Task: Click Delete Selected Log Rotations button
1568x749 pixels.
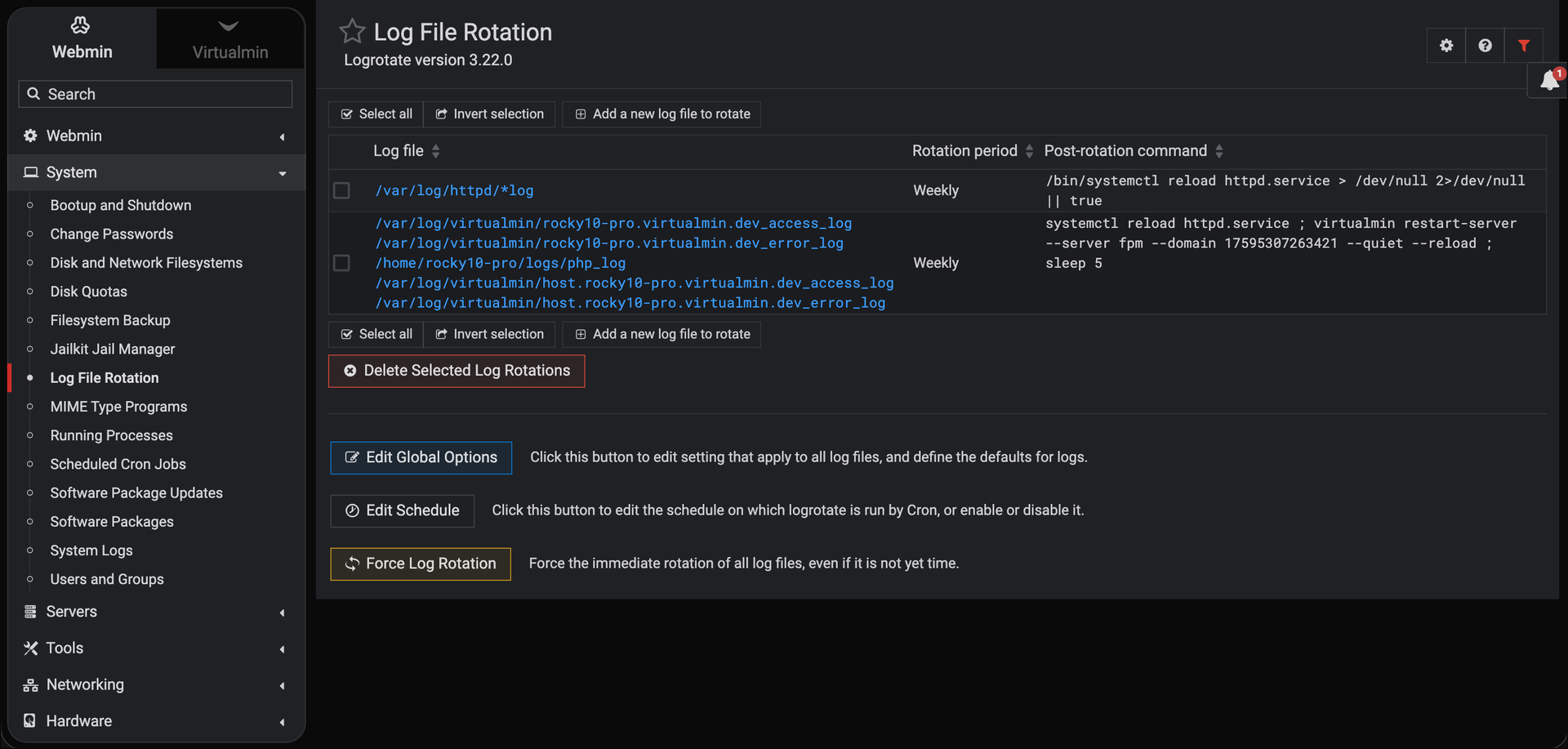Action: point(457,371)
